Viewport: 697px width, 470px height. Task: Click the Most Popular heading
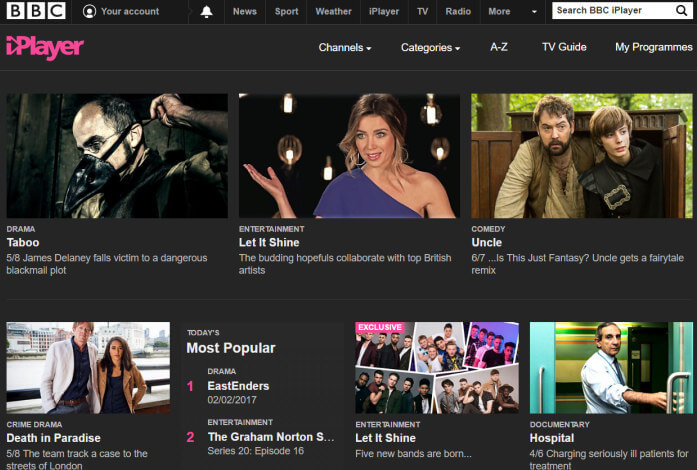tap(231, 348)
